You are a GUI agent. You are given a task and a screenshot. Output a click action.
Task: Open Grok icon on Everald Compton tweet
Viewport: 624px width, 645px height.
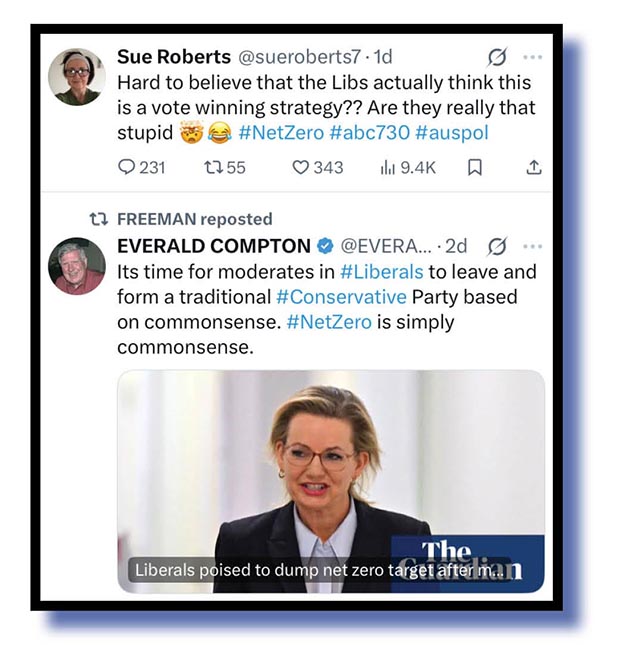[497, 247]
